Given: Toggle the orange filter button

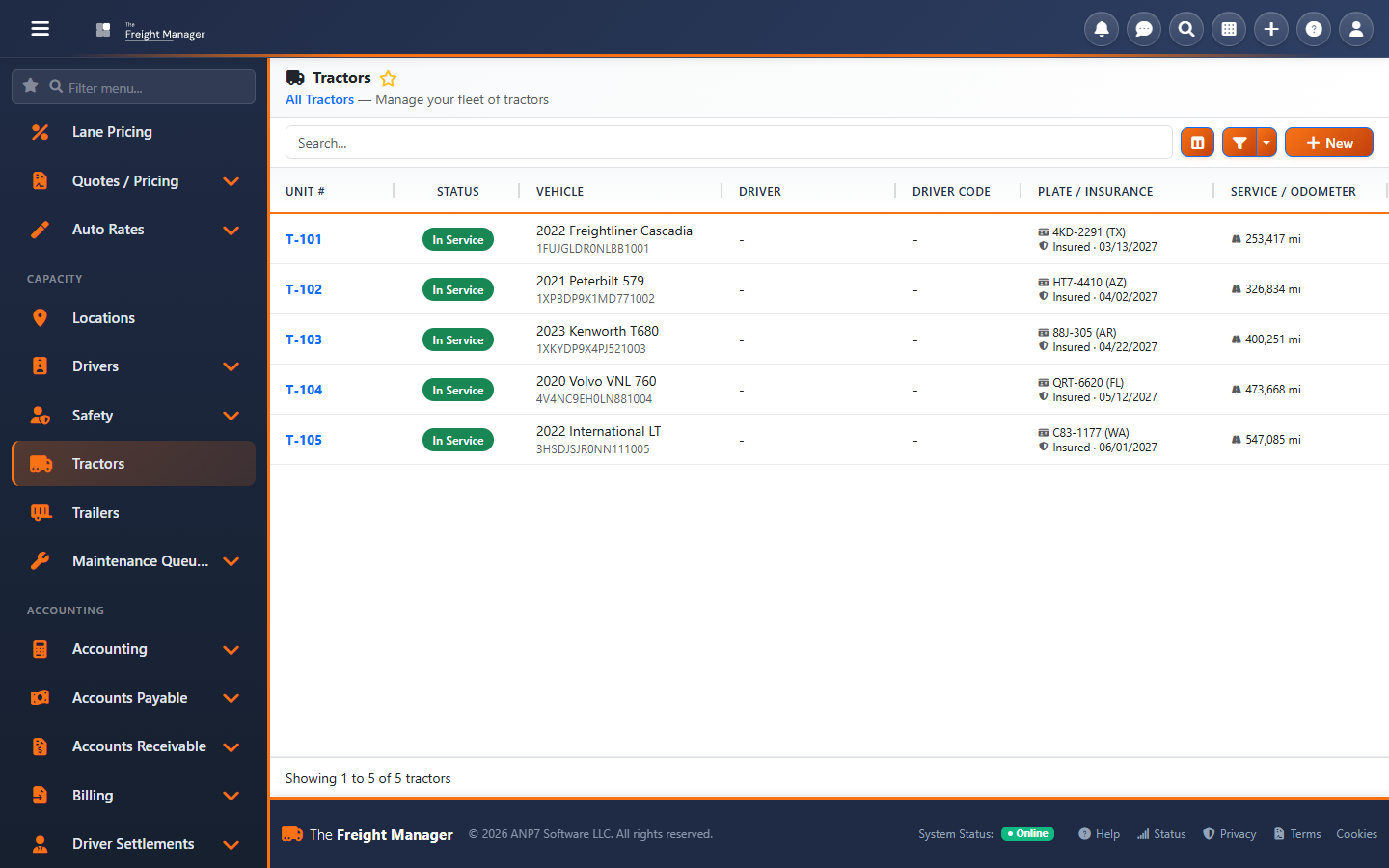Looking at the screenshot, I should (1239, 143).
